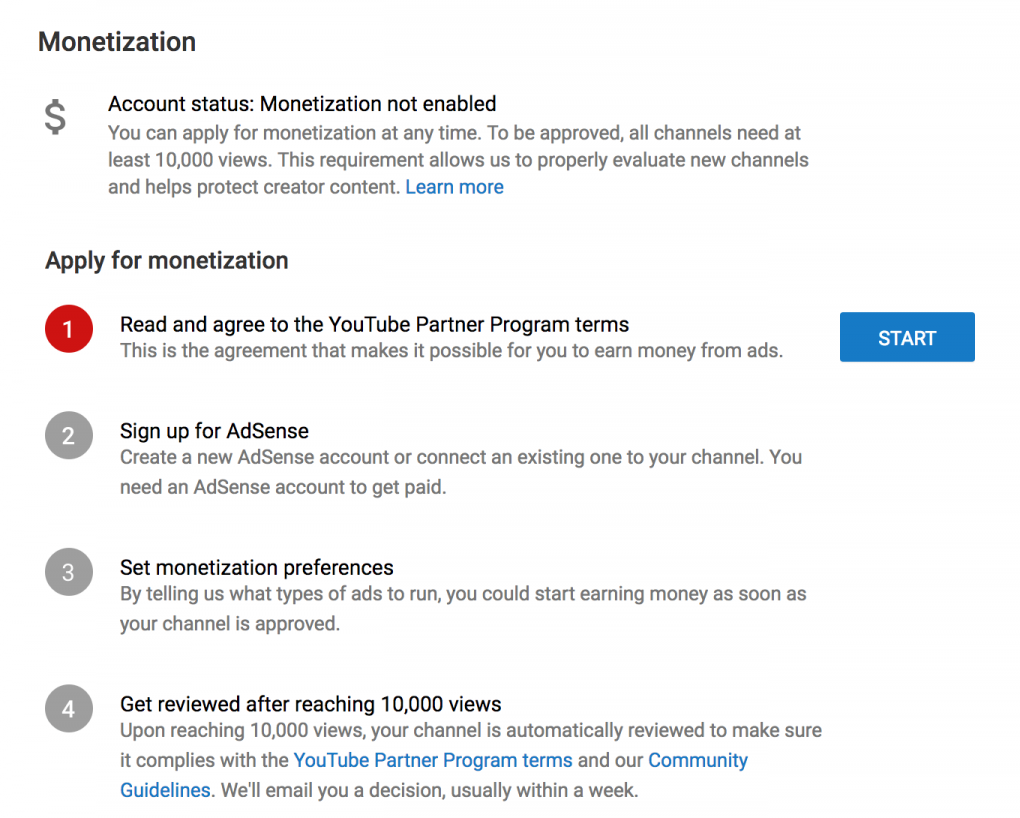Click 'Get reviewed after reaching 10,000 views' title
Screen dimensions: 1020x818
pyautogui.click(x=310, y=704)
